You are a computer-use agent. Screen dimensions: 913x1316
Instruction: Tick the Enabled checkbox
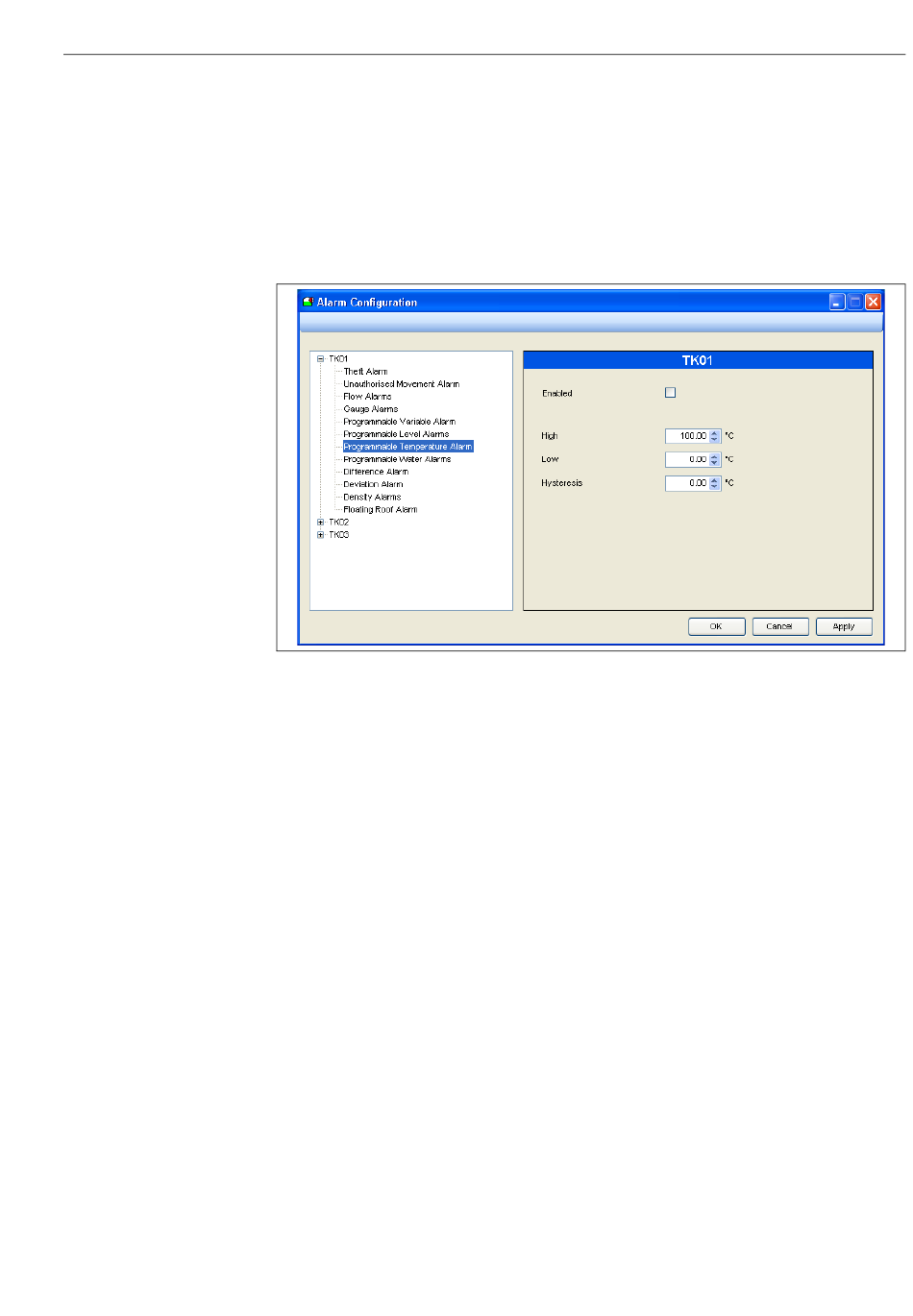671,393
